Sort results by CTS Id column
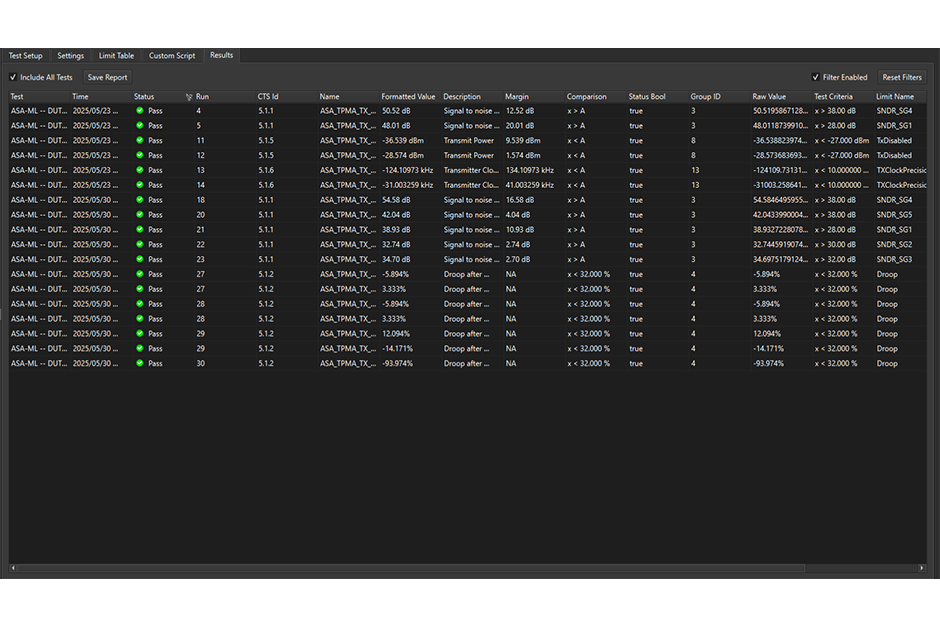 (x=268, y=97)
